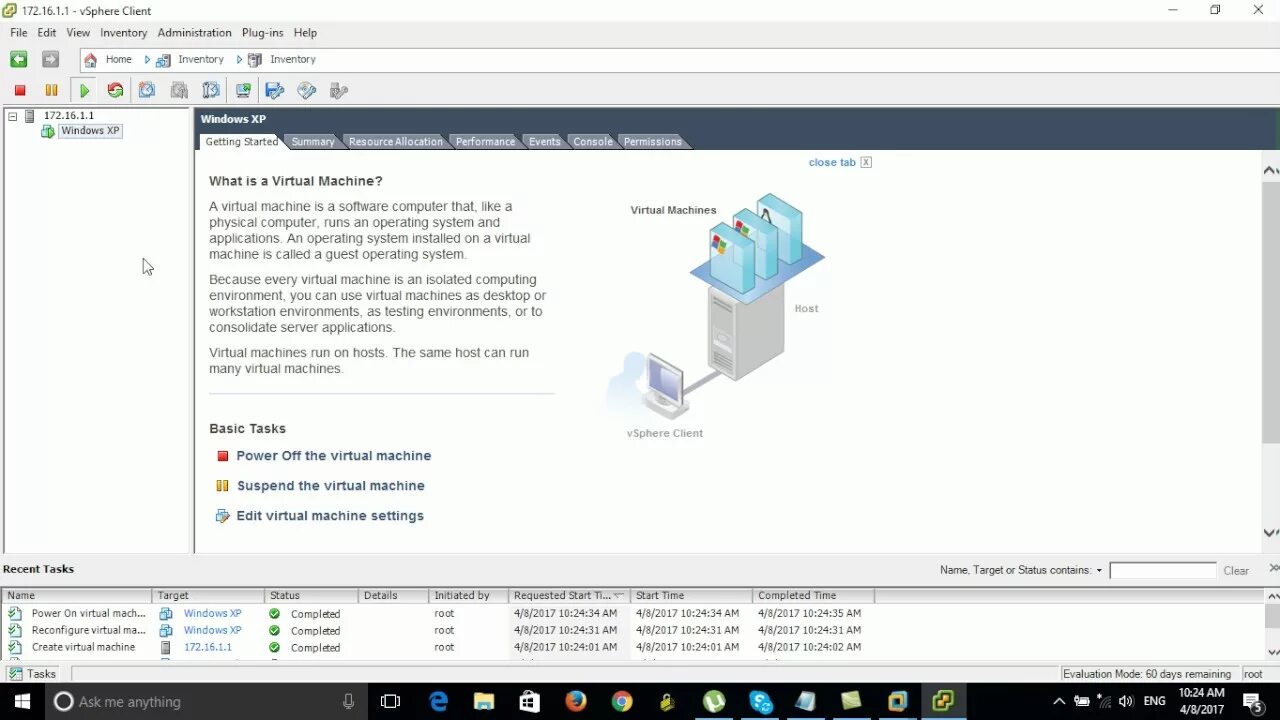Click the Ask me anything search box

click(x=206, y=701)
